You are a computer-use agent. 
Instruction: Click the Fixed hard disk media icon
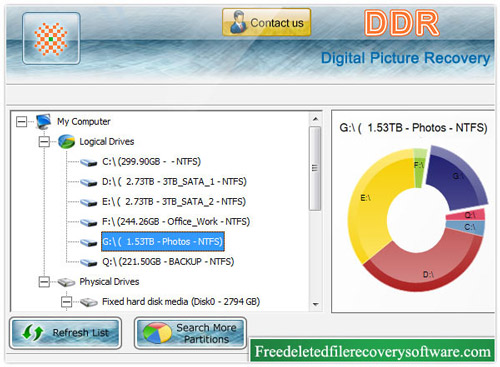tap(89, 302)
